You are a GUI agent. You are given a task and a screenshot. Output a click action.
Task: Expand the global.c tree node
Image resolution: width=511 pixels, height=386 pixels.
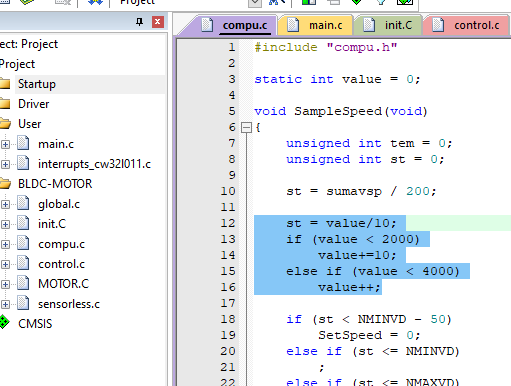tap(5, 204)
